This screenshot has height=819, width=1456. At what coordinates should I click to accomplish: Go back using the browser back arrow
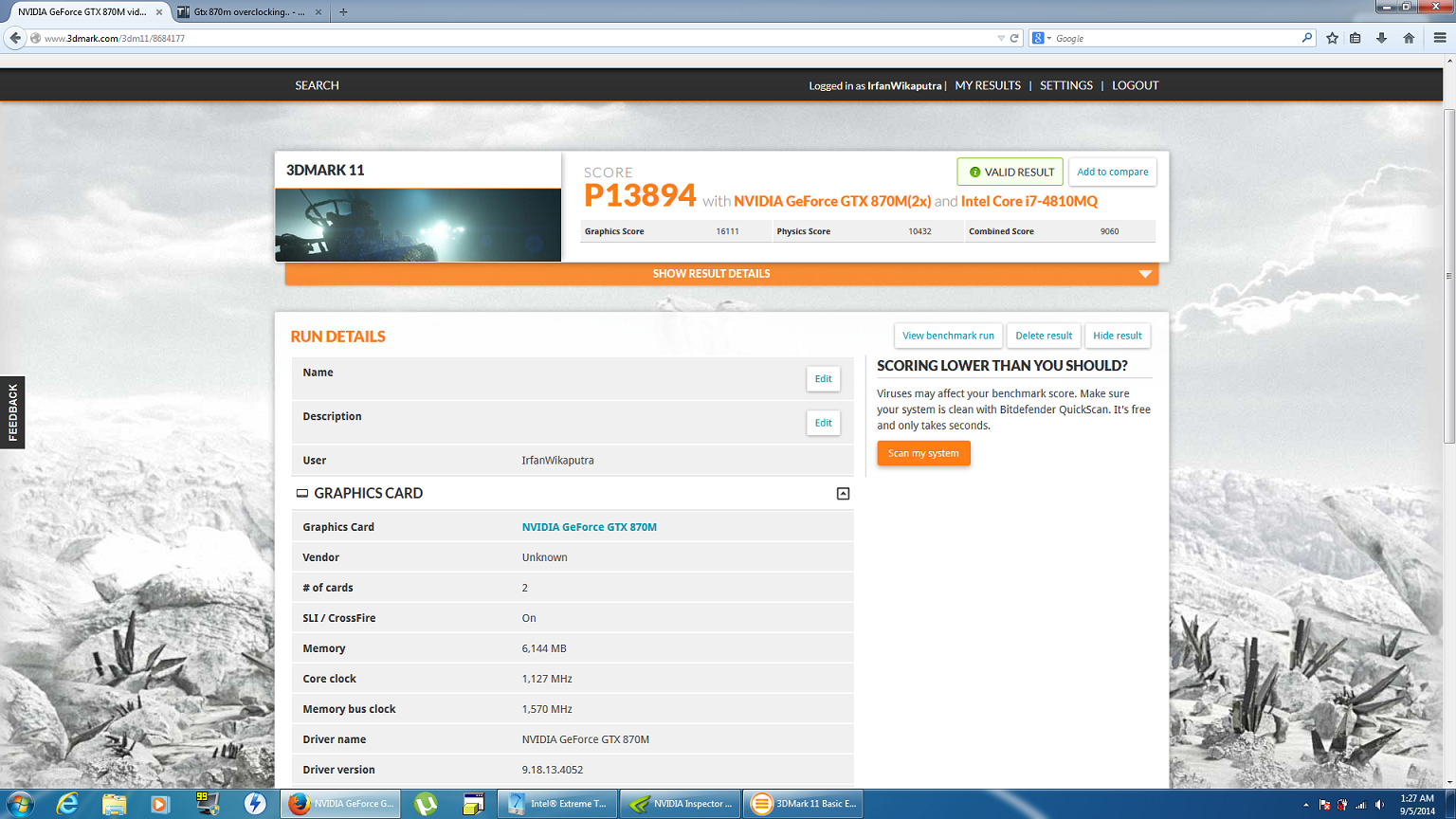[x=15, y=38]
